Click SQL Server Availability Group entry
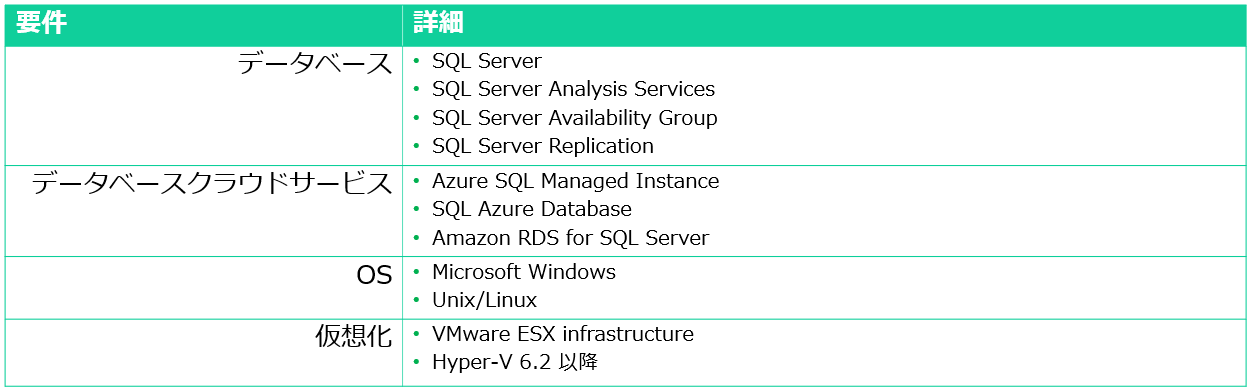Image resolution: width=1250 pixels, height=390 pixels. tap(575, 118)
